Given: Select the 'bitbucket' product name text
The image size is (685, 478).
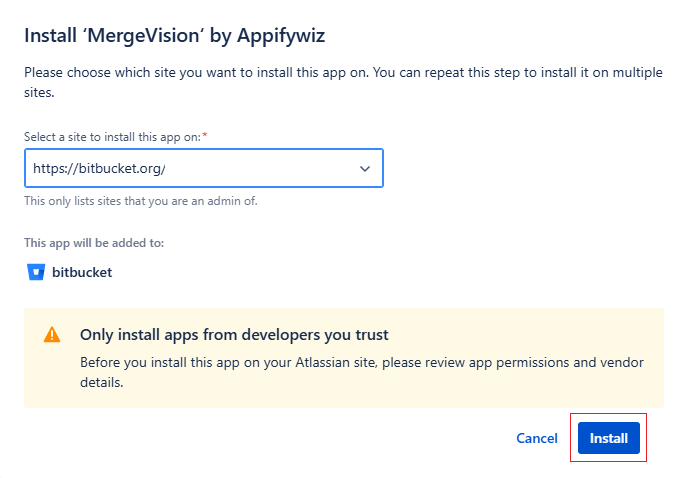Looking at the screenshot, I should point(82,272).
